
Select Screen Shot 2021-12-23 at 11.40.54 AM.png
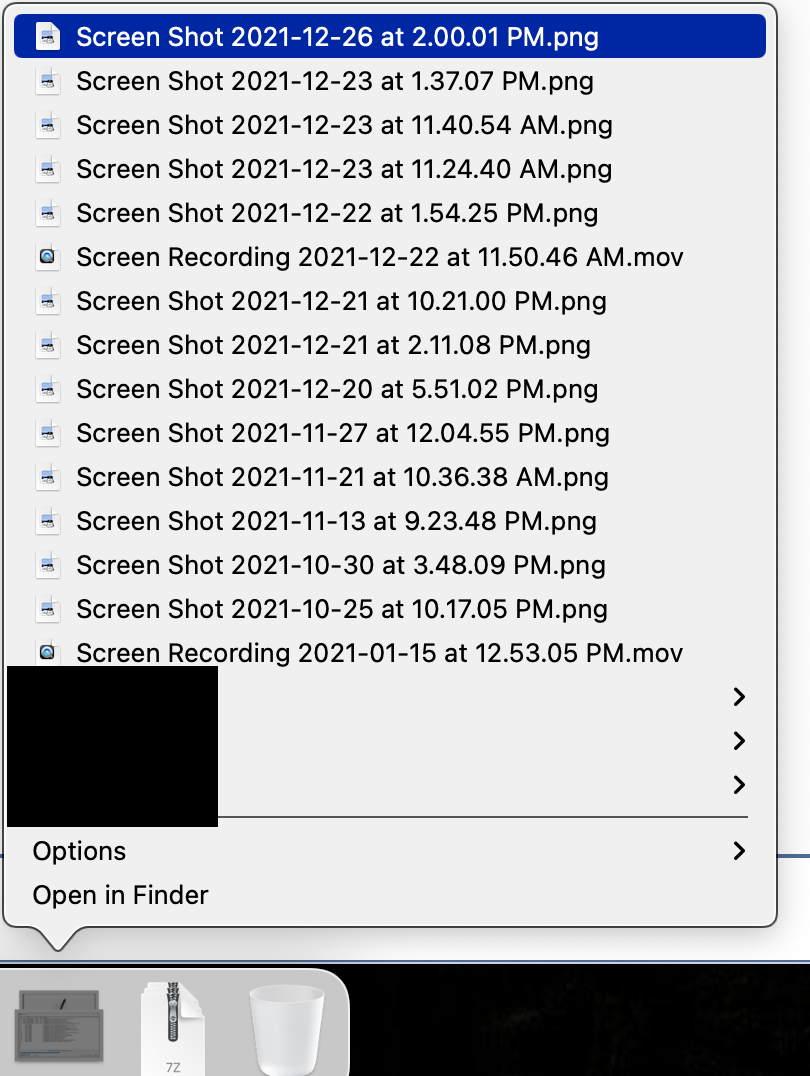tap(344, 126)
